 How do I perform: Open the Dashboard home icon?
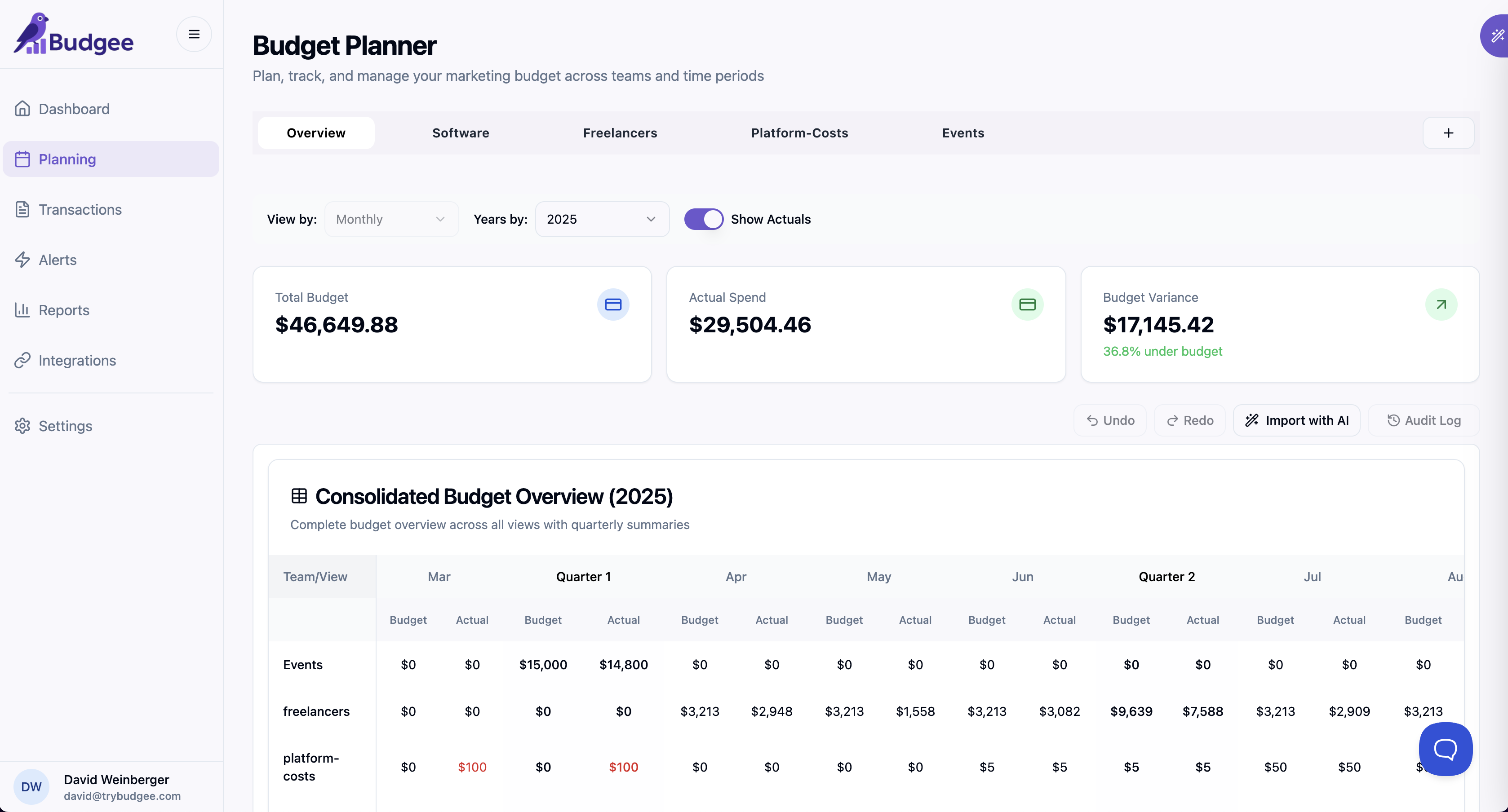click(22, 109)
